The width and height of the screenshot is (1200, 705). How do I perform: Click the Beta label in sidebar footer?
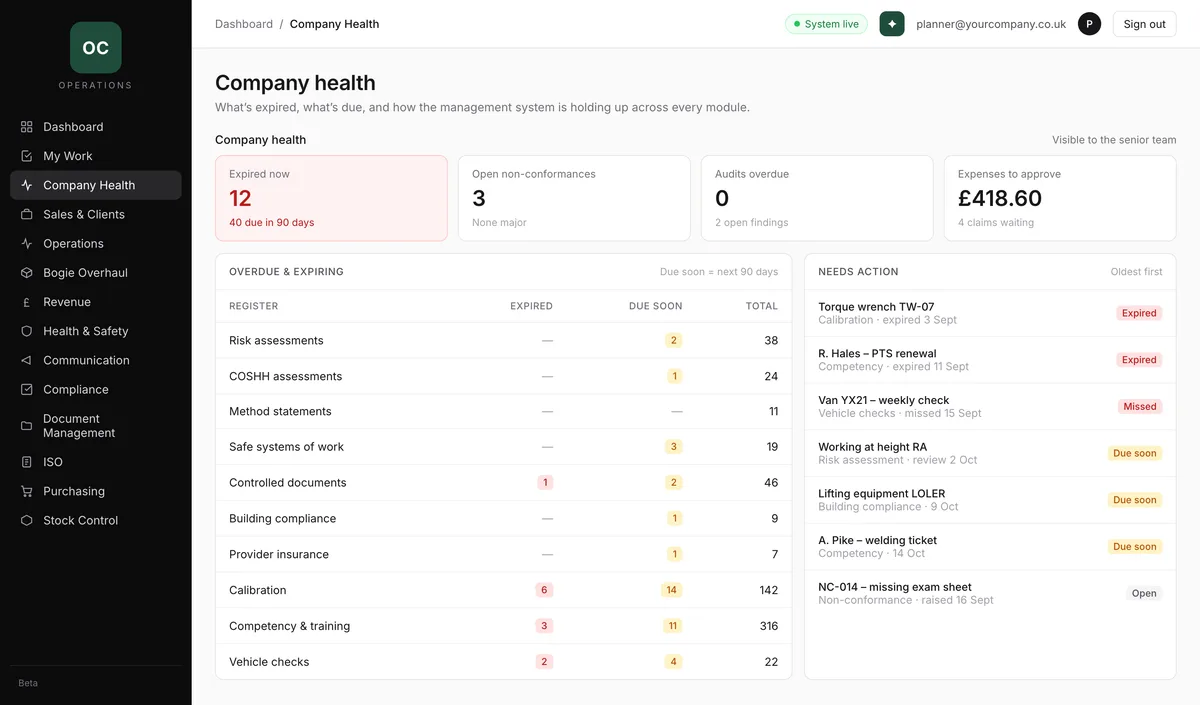click(28, 683)
